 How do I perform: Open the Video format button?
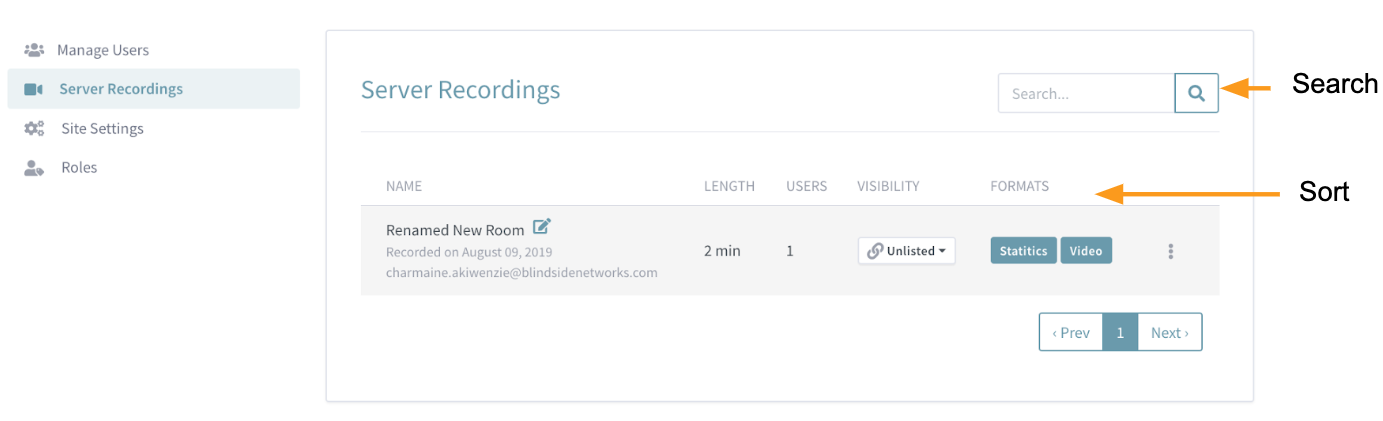[1086, 250]
